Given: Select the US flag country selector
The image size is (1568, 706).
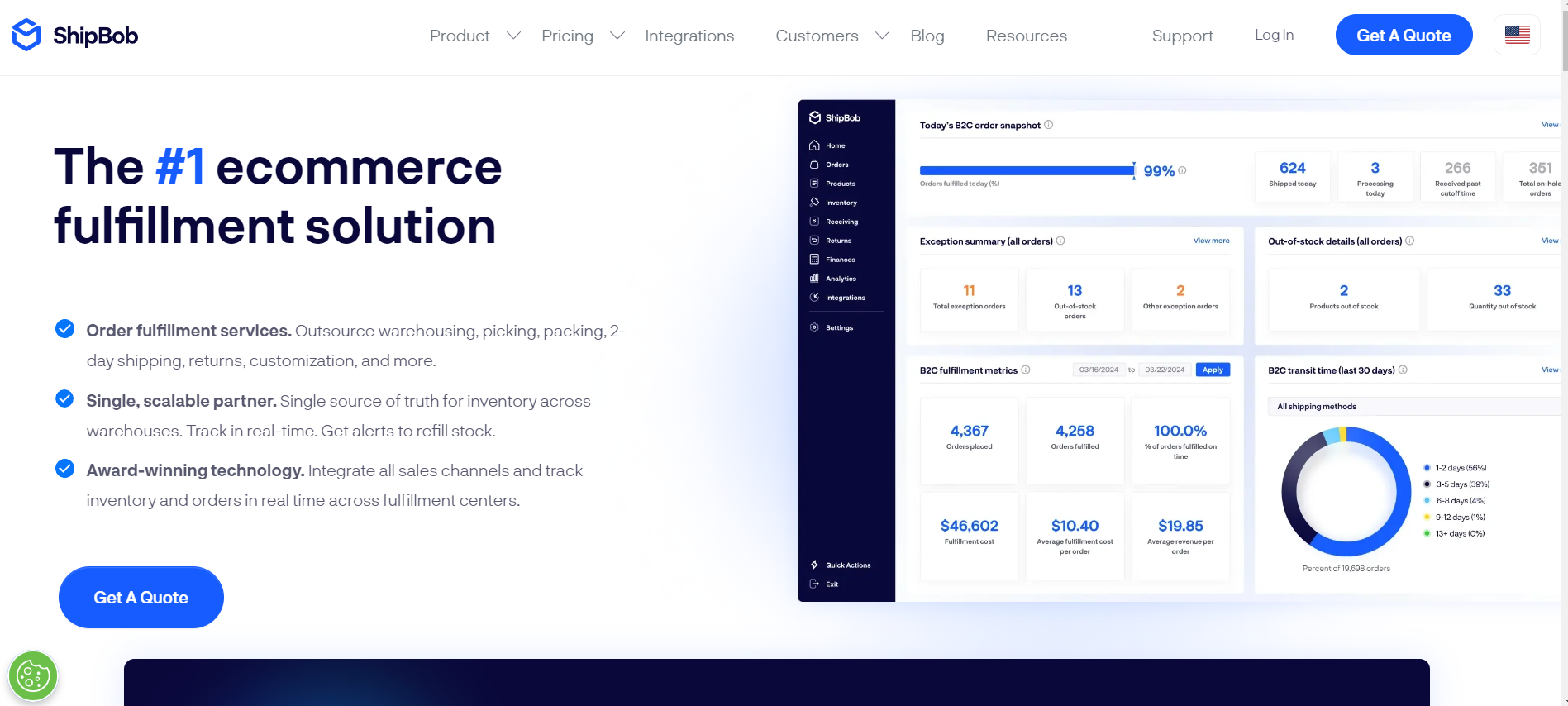Looking at the screenshot, I should tap(1517, 35).
